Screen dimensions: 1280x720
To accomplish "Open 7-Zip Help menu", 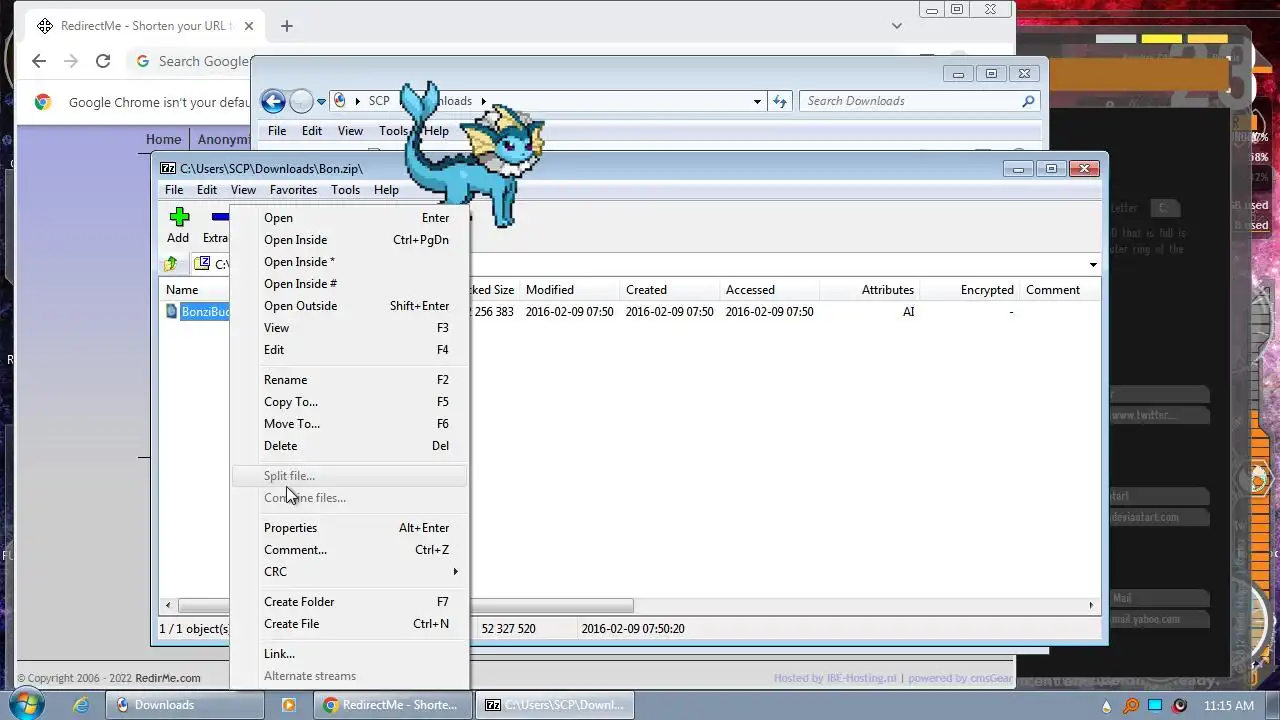I will (x=386, y=190).
